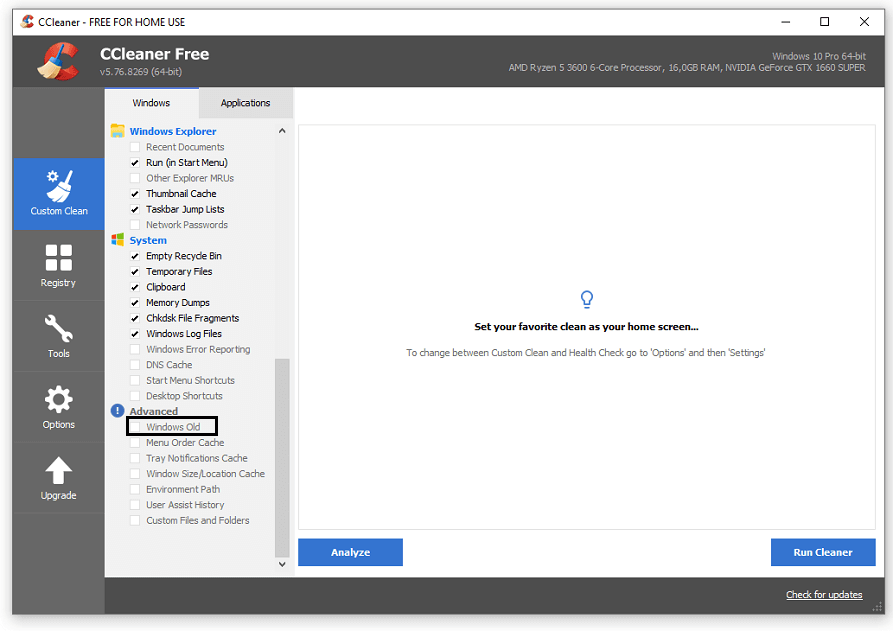Screen dimensions: 893x631
Task: Click the cleaning list scrollbar thumb
Action: click(282, 457)
